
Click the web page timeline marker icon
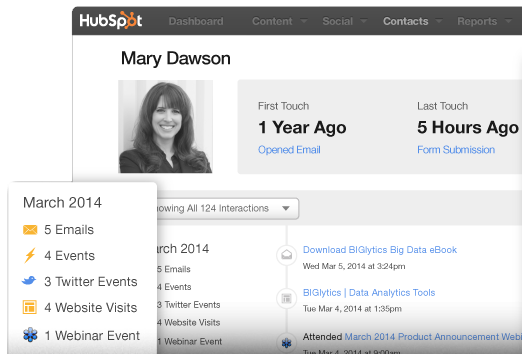pyautogui.click(x=287, y=298)
